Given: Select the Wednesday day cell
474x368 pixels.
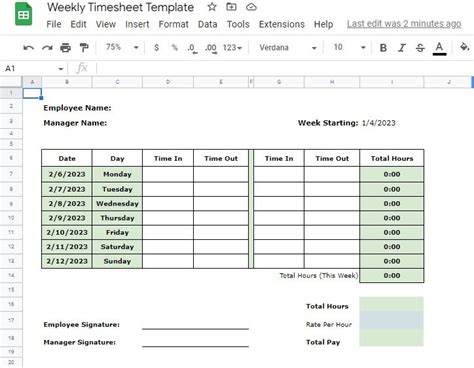Looking at the screenshot, I should point(117,204).
